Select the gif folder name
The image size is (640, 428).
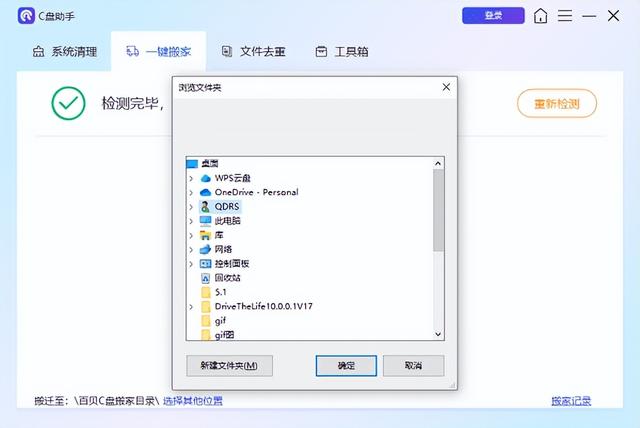click(x=220, y=321)
